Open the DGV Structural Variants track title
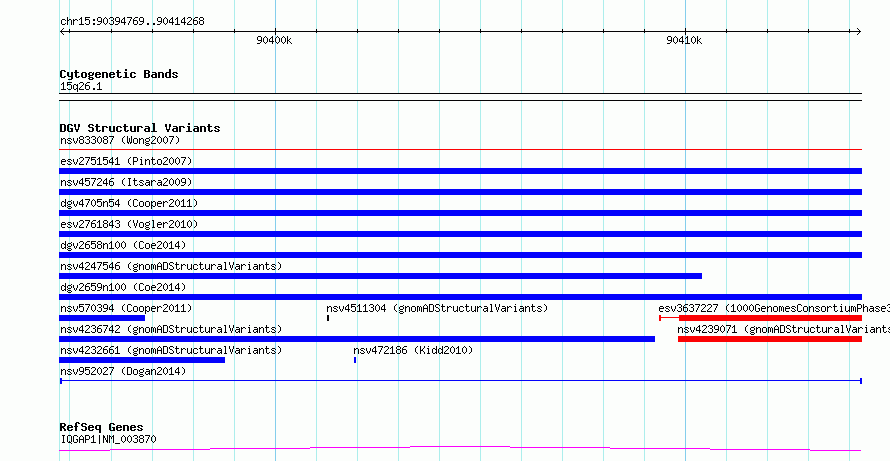 point(140,128)
